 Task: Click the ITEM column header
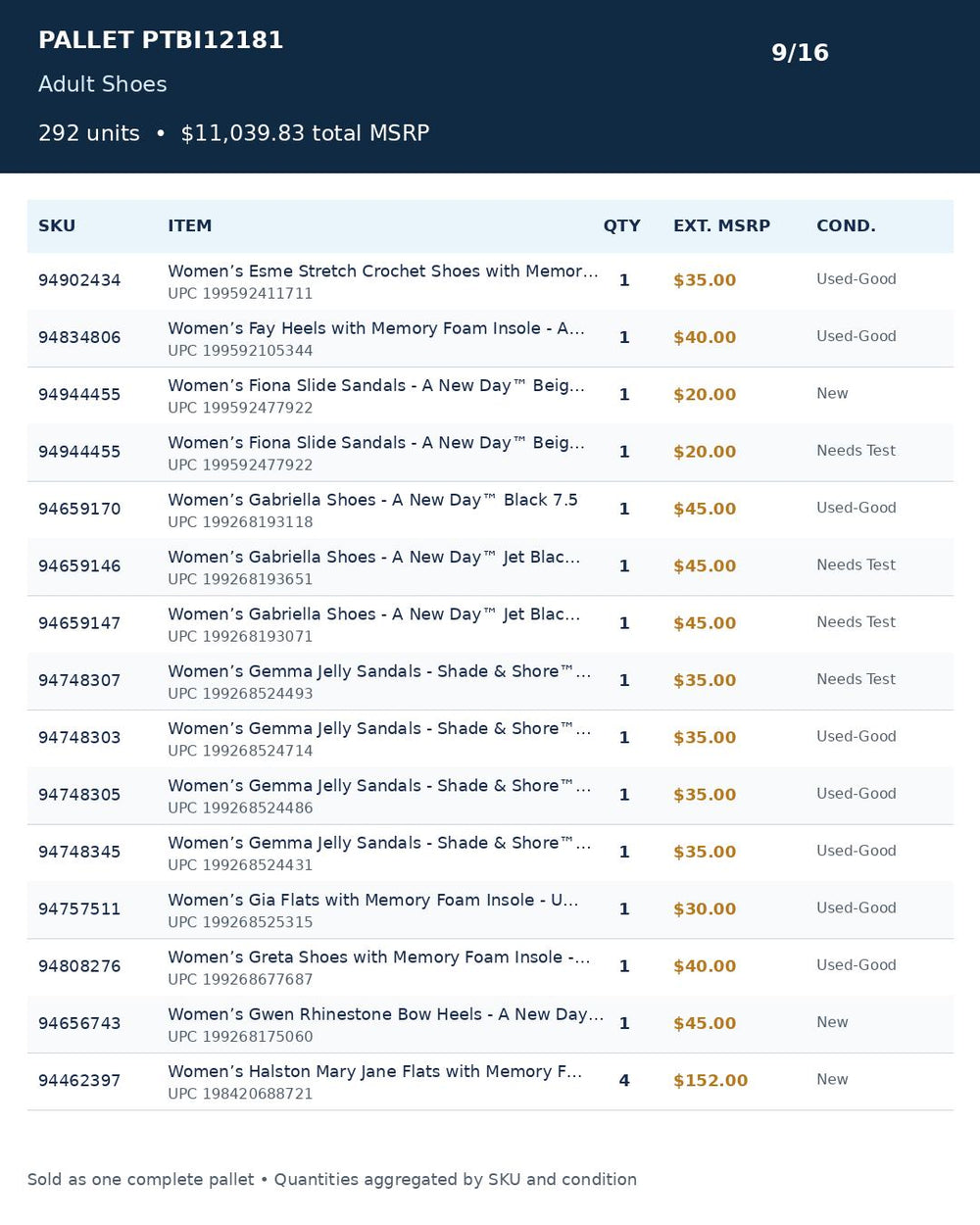tap(189, 226)
